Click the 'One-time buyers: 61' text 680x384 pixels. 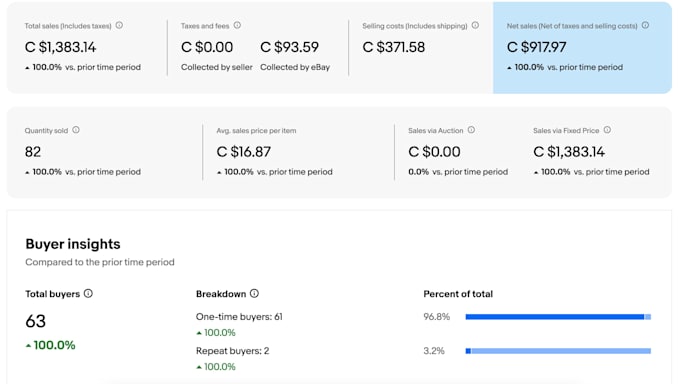[239, 317]
